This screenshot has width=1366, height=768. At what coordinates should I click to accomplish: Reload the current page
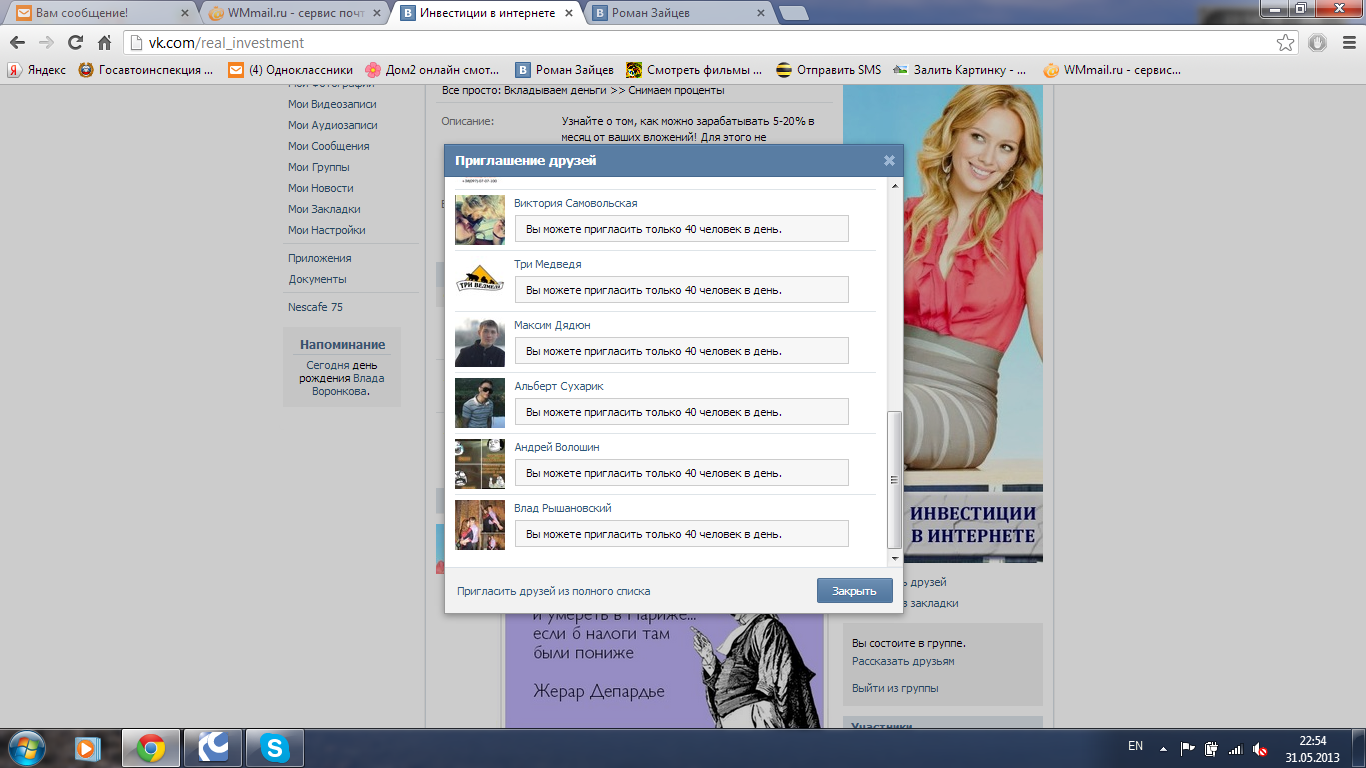[x=75, y=43]
